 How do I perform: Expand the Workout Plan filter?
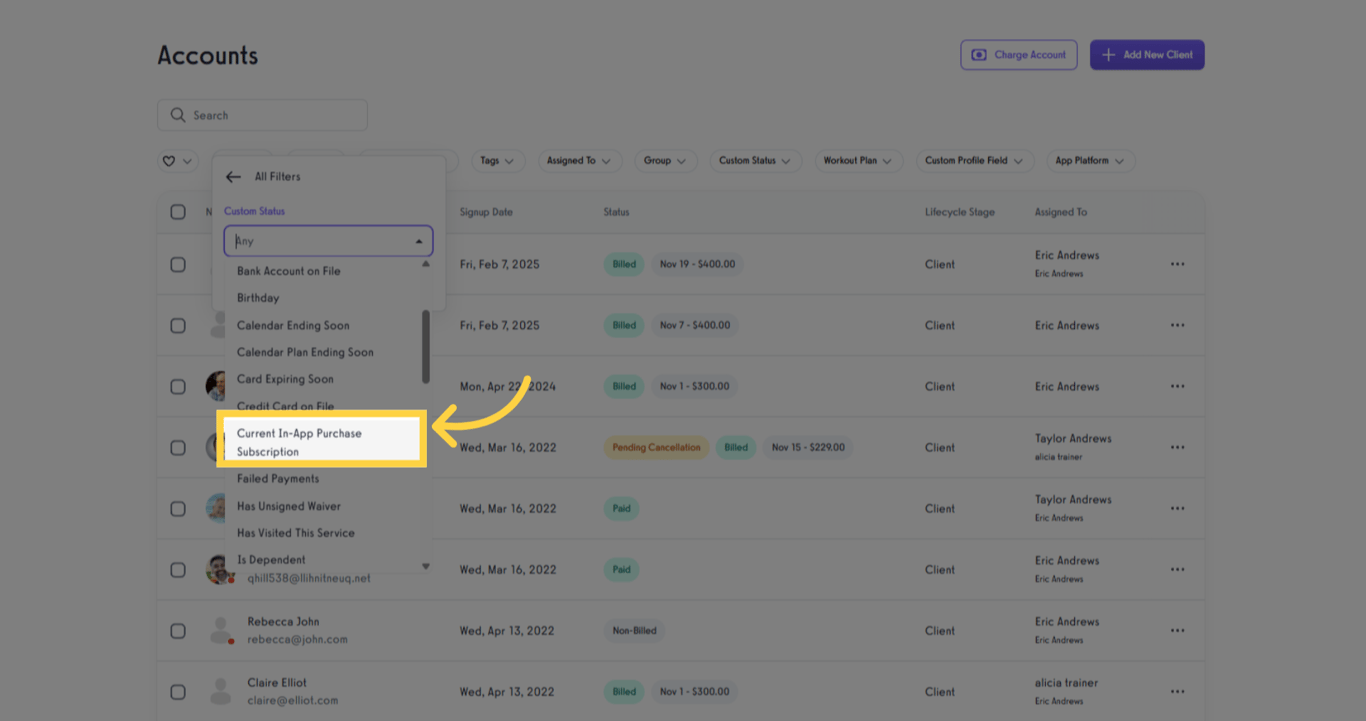[858, 160]
